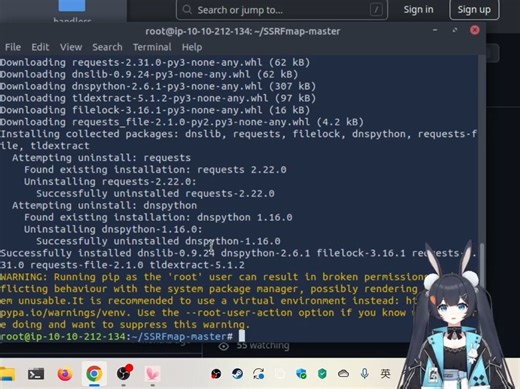Screen dimensions: 520x389
Task: Launch Firefox from the taskbar
Action: coord(65,374)
